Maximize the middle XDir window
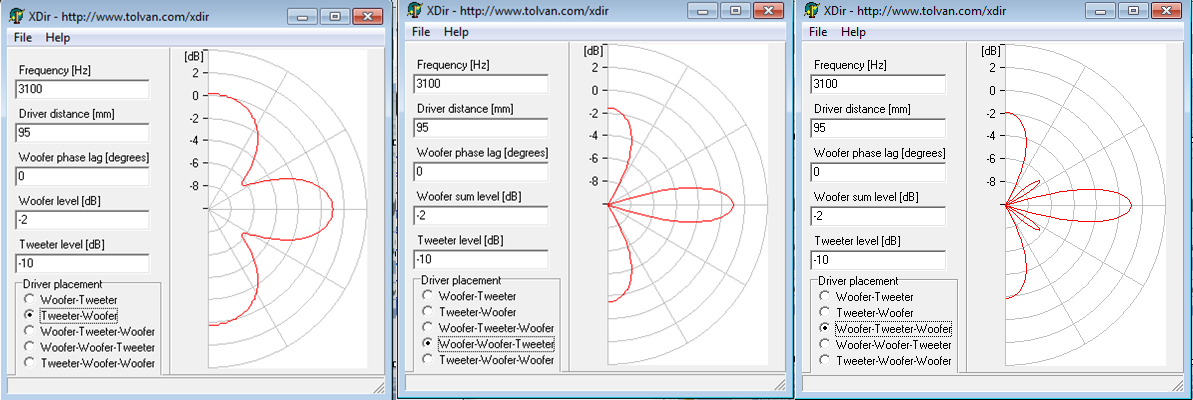This screenshot has height=400, width=1193. point(734,10)
